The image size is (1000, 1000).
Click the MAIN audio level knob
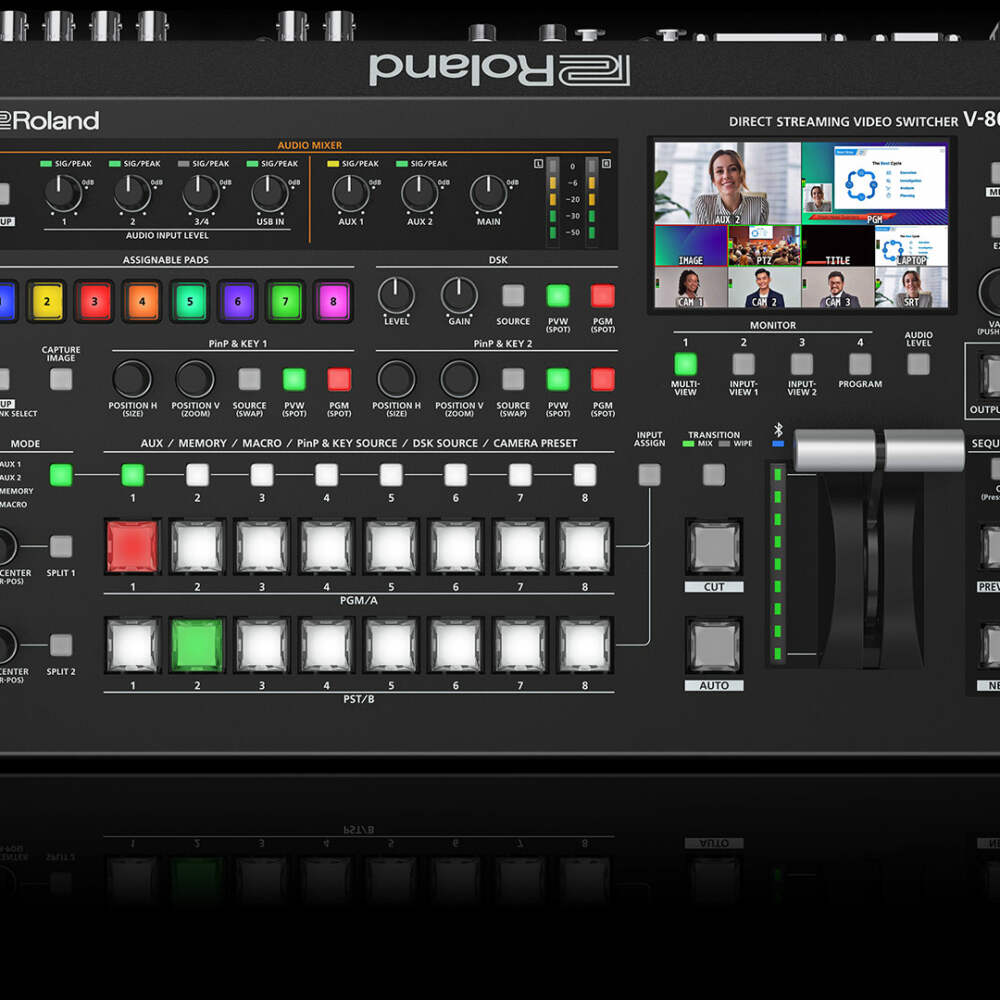[x=489, y=193]
